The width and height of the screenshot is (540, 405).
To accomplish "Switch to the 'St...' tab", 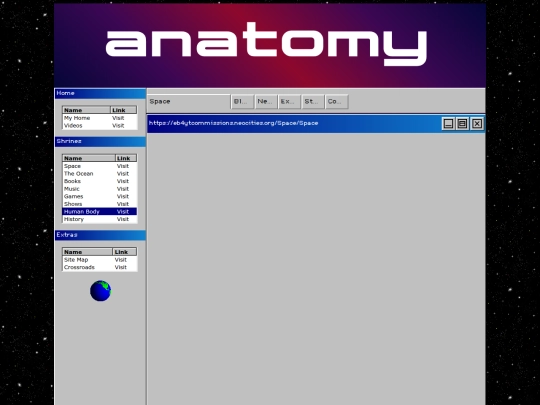I will click(313, 102).
